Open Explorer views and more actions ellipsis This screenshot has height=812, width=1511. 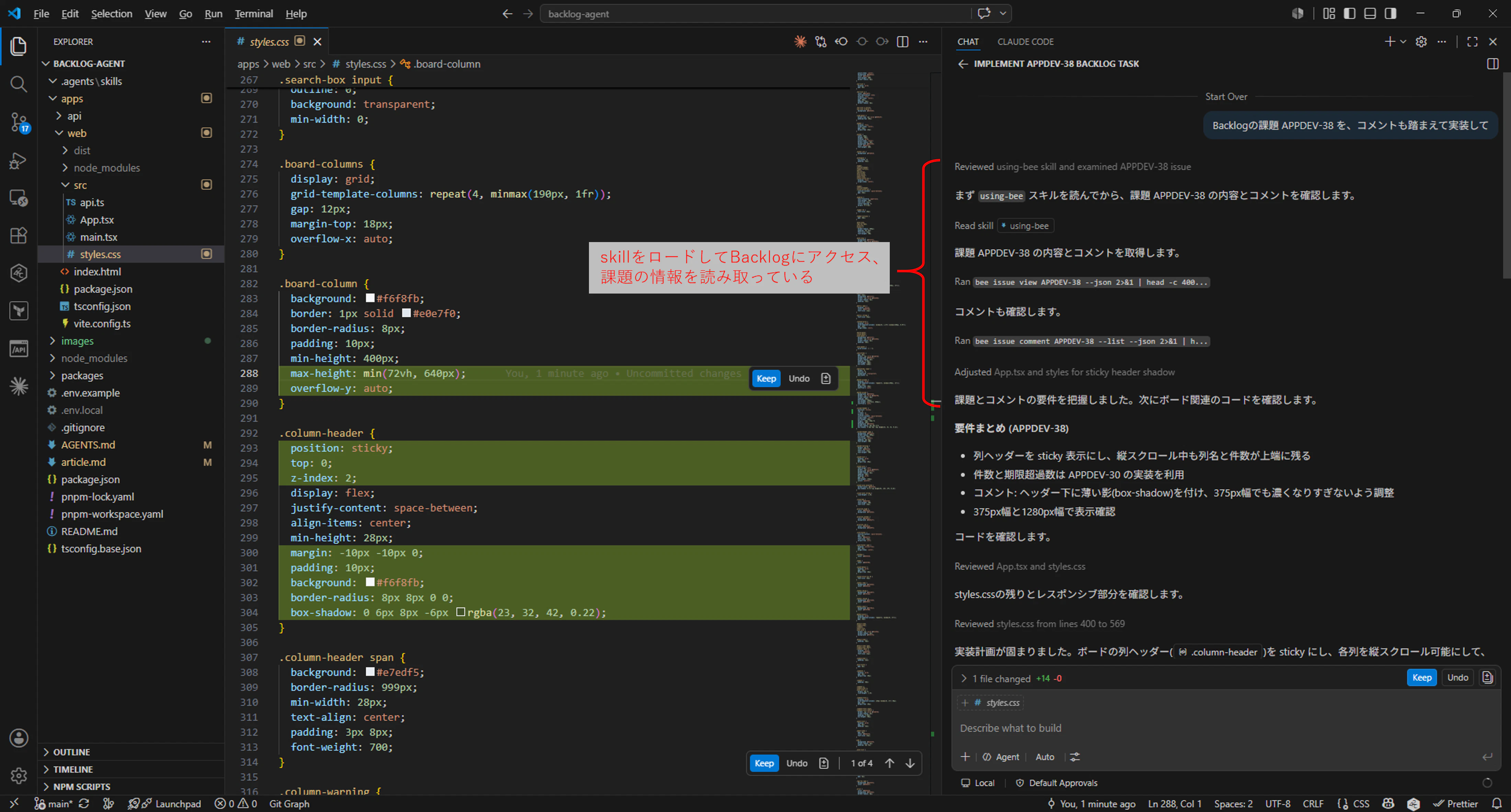206,42
